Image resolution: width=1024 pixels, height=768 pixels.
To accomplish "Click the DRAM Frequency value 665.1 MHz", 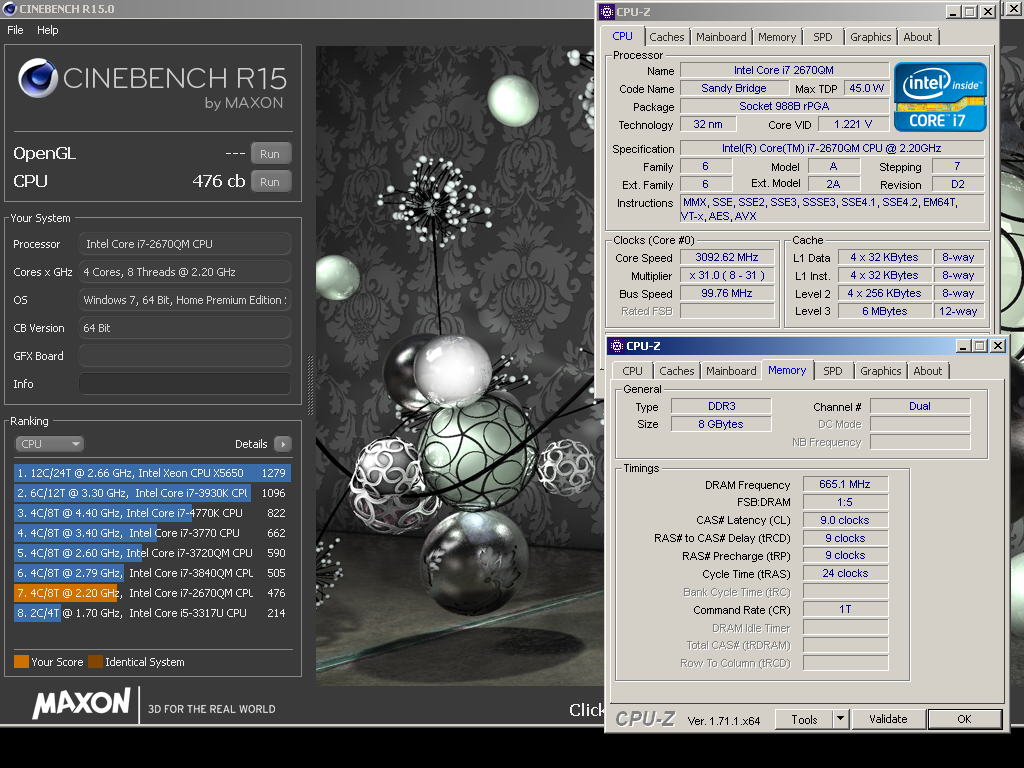I will (845, 484).
